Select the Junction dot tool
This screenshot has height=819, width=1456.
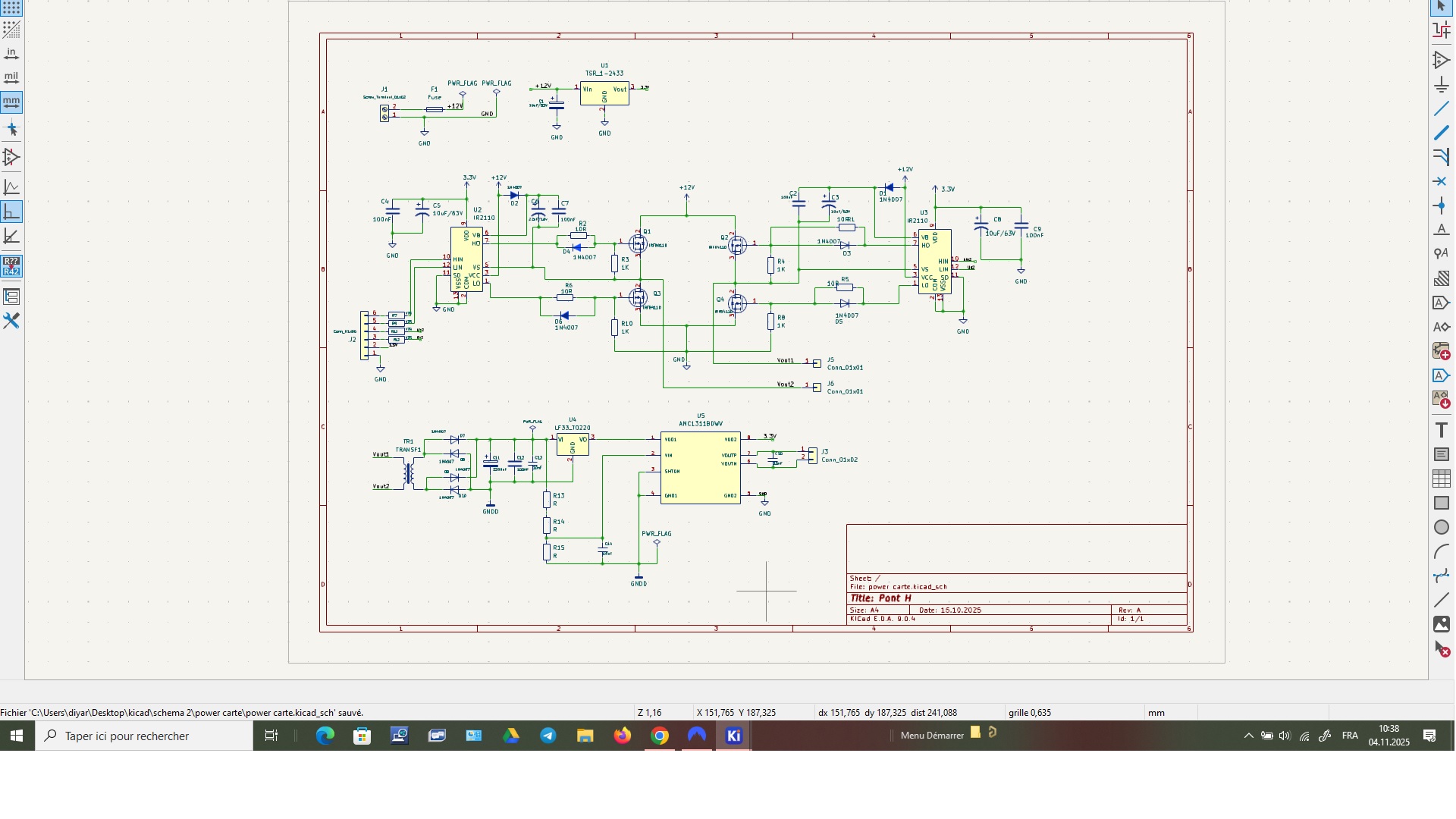(1441, 206)
